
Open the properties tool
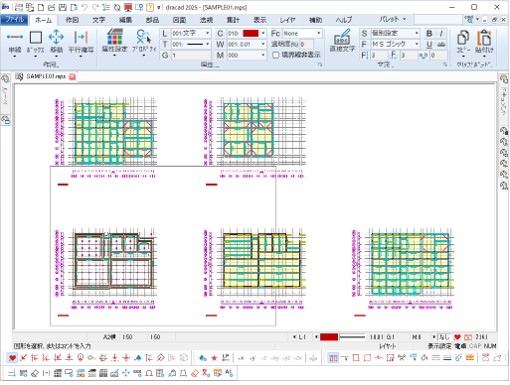(144, 41)
